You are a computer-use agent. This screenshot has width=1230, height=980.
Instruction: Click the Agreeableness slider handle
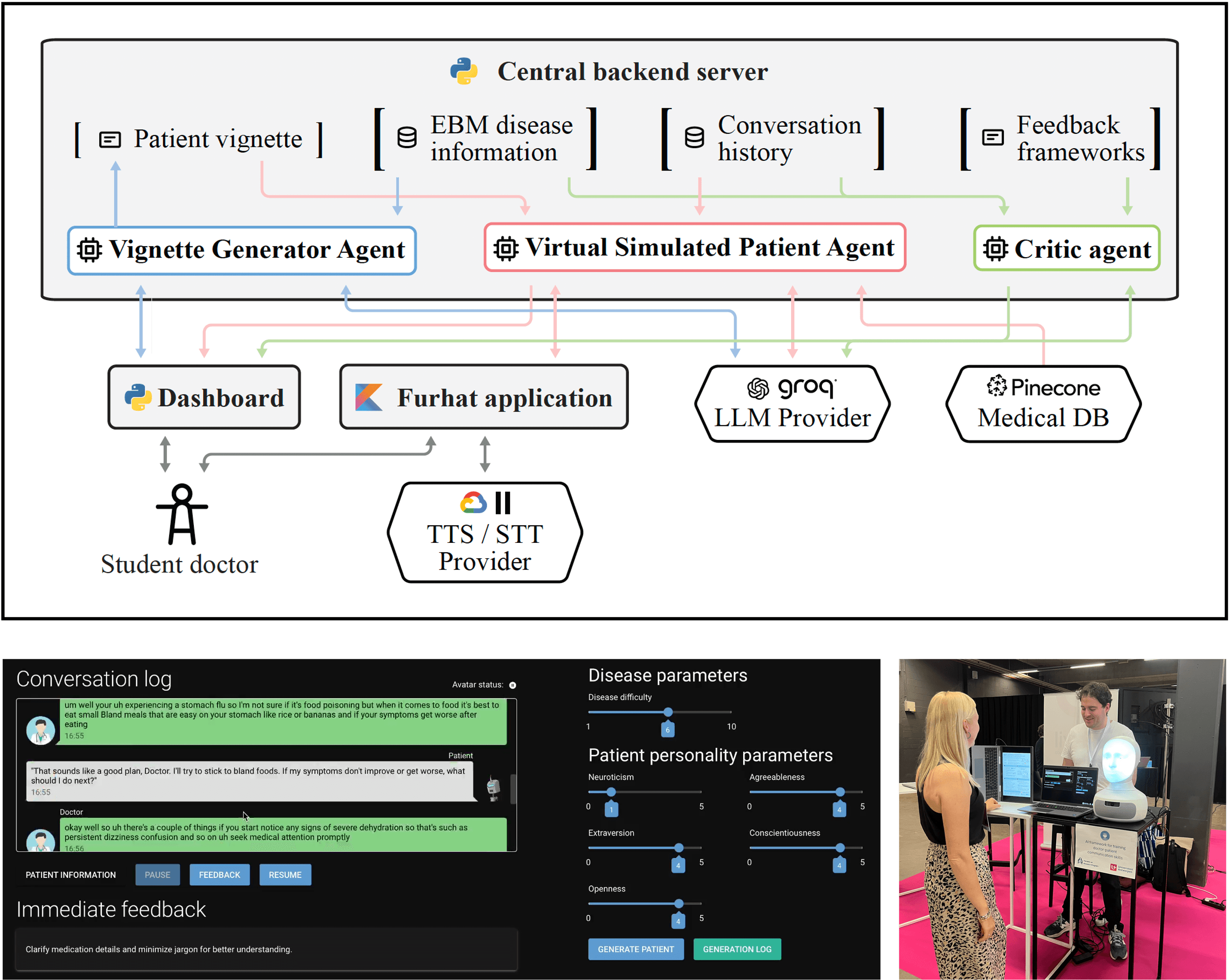point(840,792)
